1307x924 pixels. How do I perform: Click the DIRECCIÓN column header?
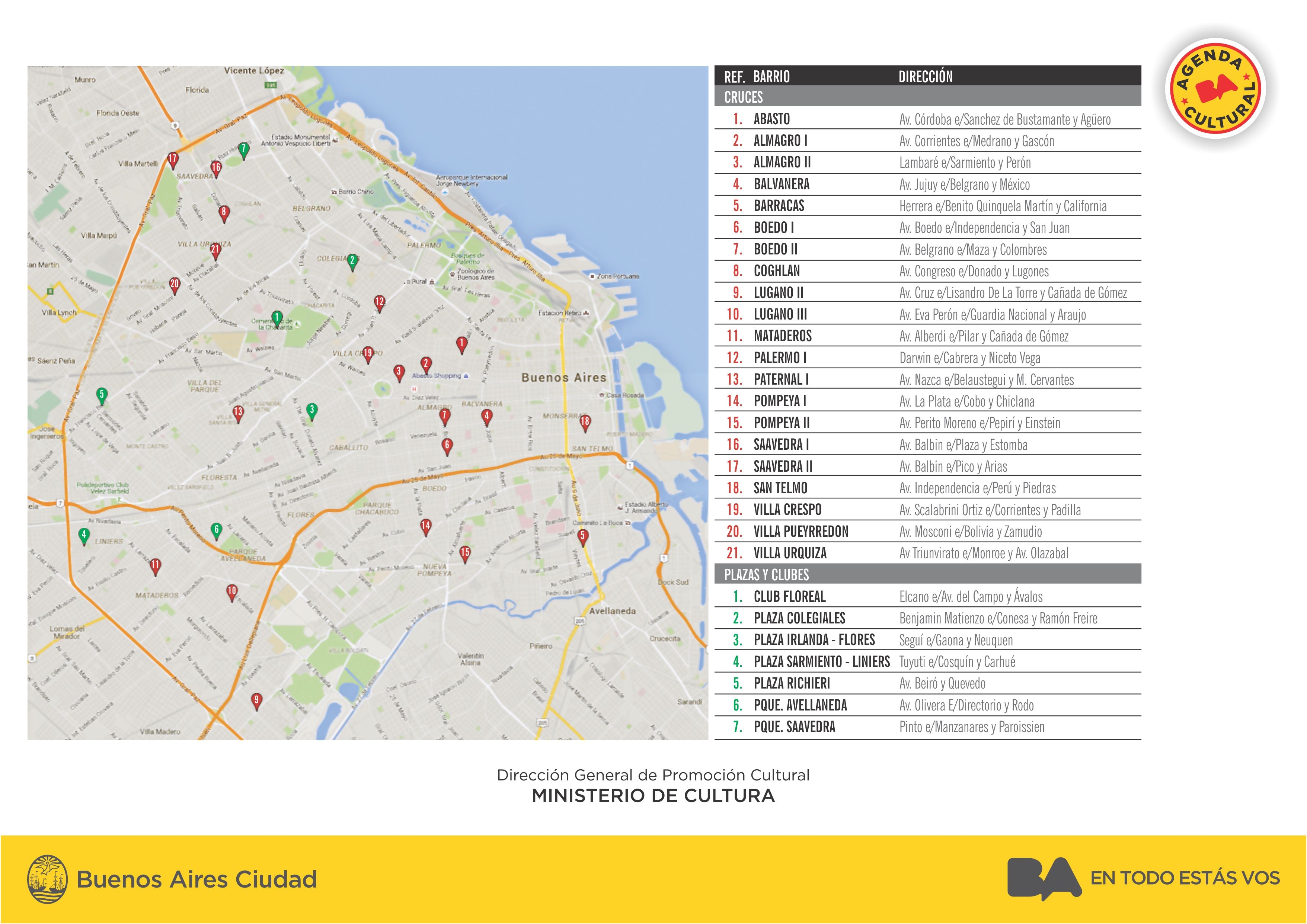(926, 76)
